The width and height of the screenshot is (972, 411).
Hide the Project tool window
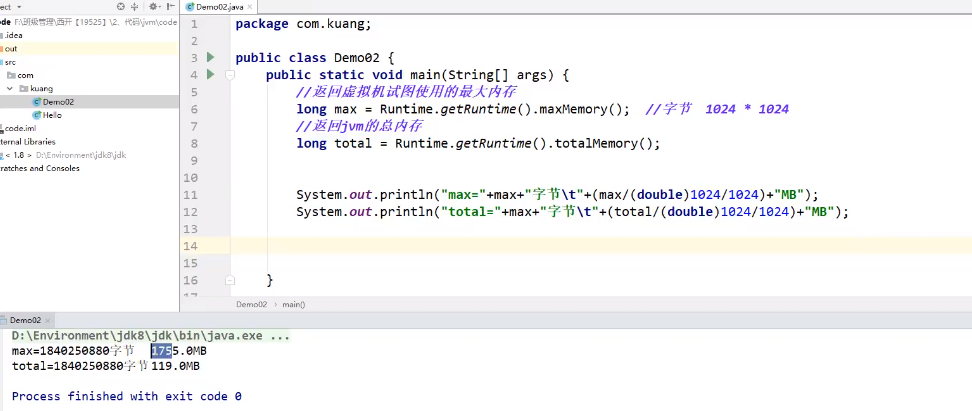[x=172, y=7]
